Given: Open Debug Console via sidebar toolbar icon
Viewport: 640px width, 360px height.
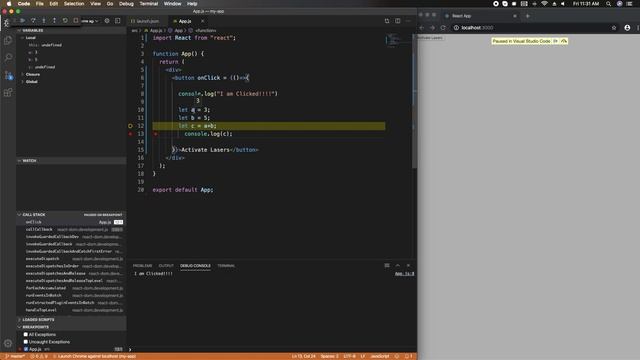Looking at the screenshot, I should click(118, 21).
